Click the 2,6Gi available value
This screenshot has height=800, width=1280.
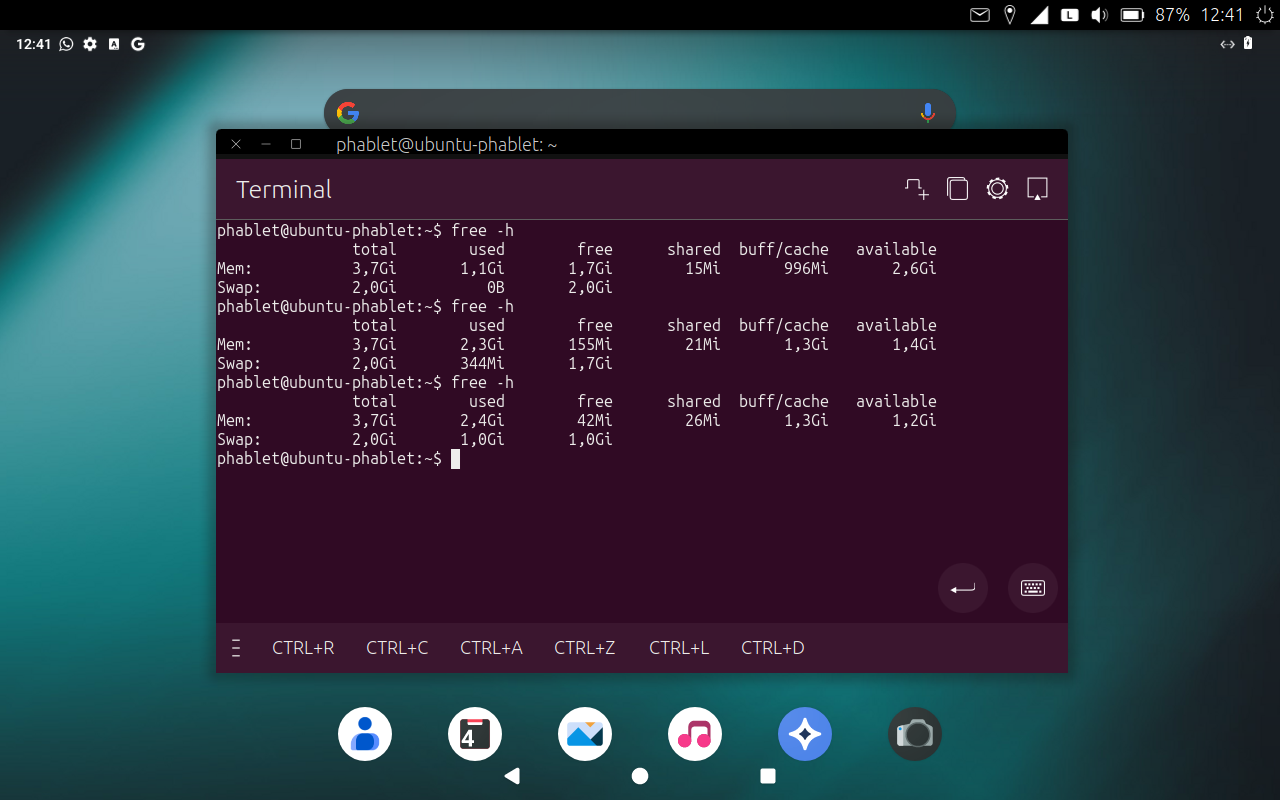point(914,268)
